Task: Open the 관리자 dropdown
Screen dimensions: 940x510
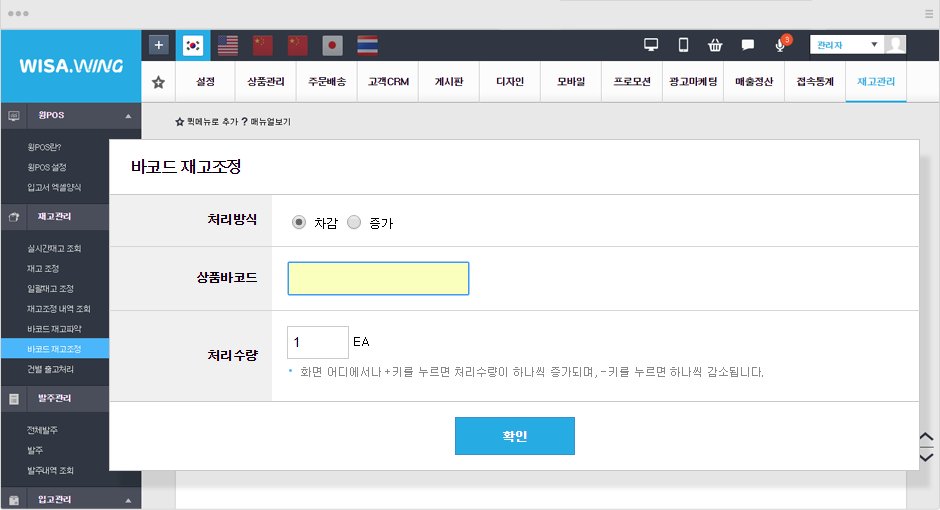Action: click(847, 45)
